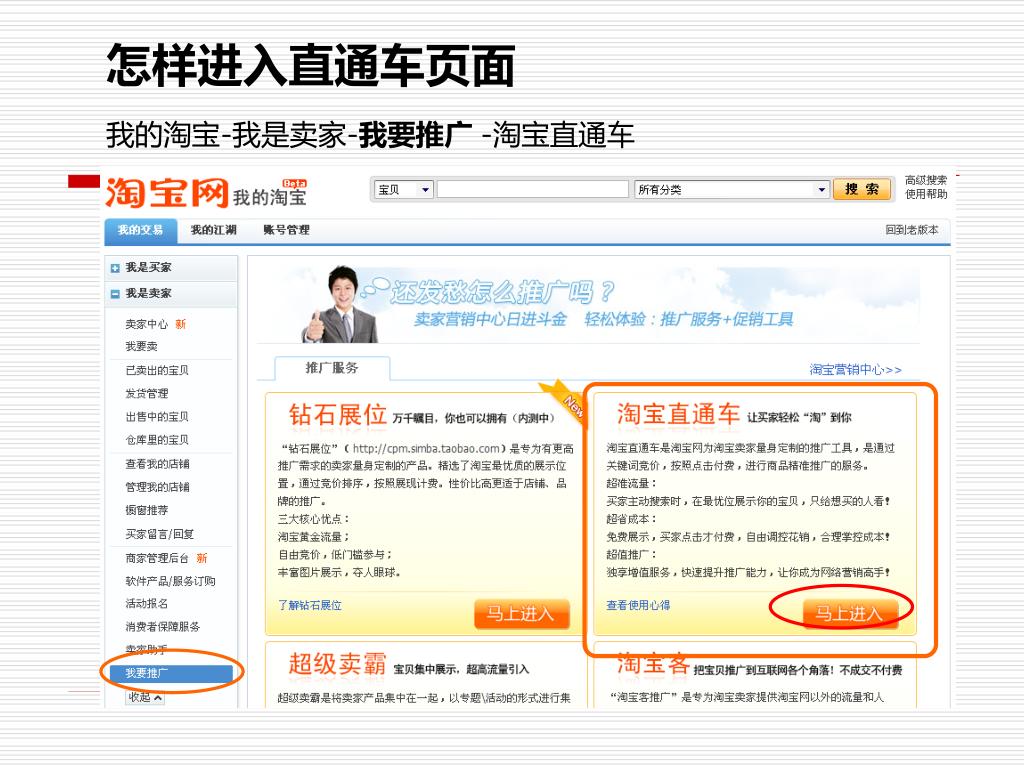The height and width of the screenshot is (768, 1024).
Task: Click the 淘宝直通车 heading
Action: click(x=678, y=415)
